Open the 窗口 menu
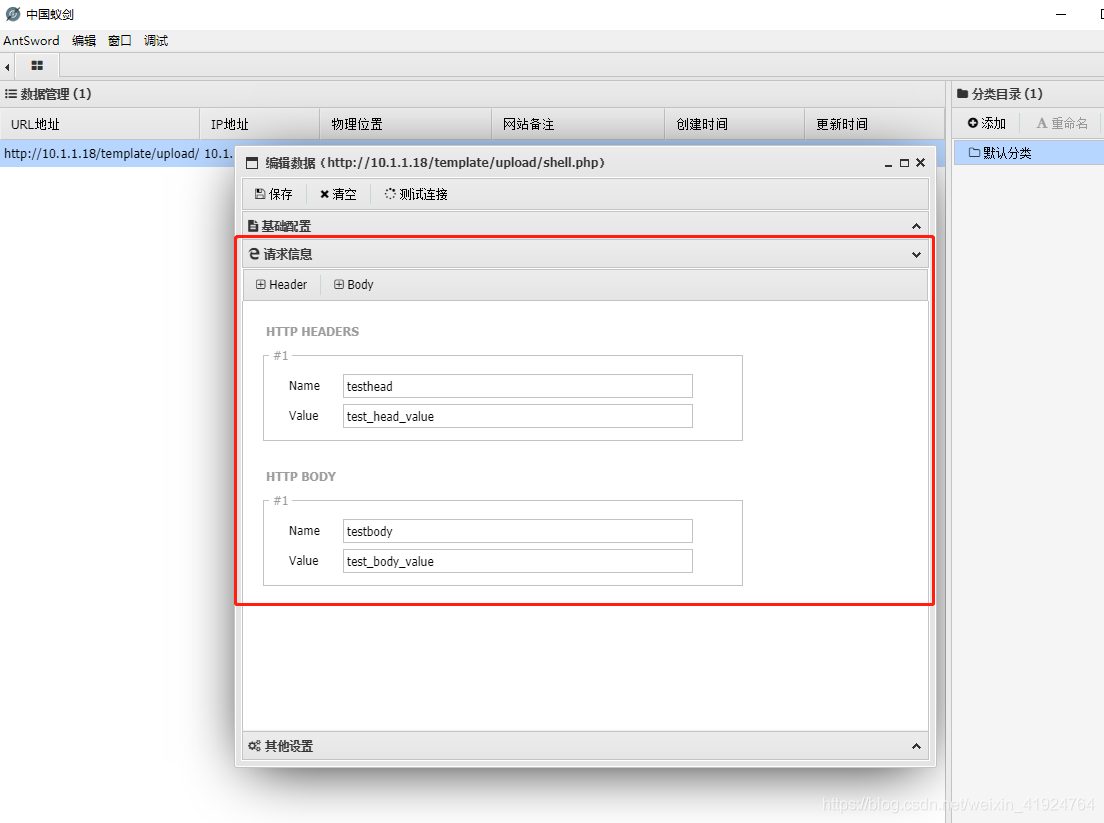This screenshot has width=1104, height=823. pyautogui.click(x=120, y=41)
